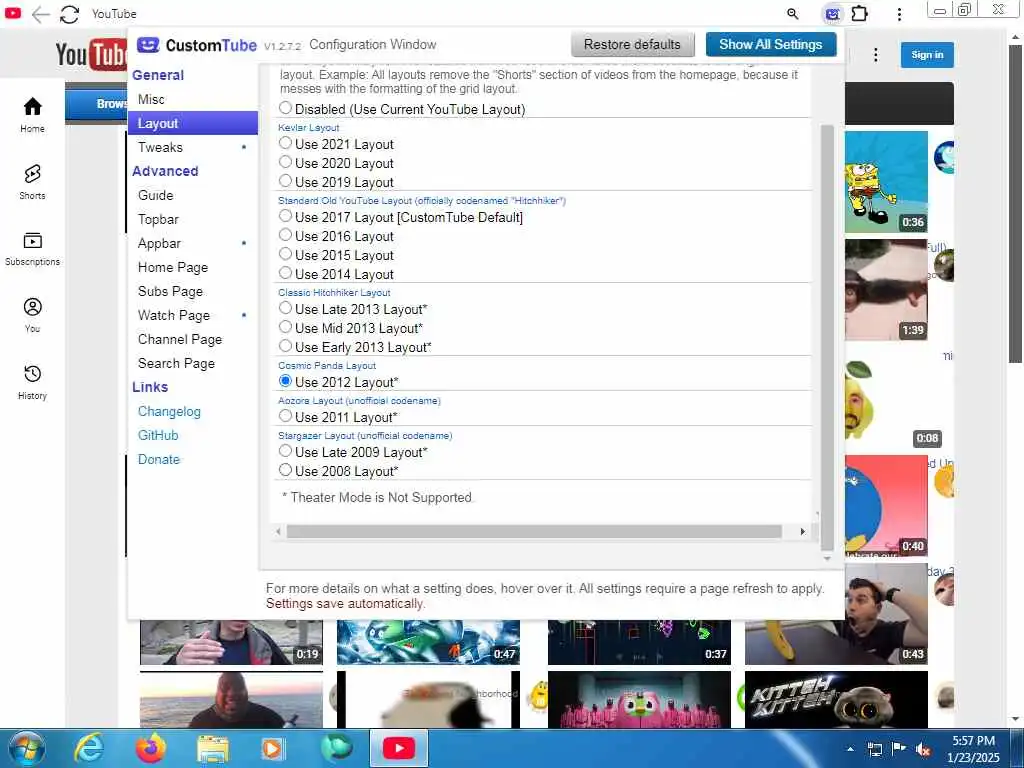Click the browser back arrow icon

pos(40,14)
